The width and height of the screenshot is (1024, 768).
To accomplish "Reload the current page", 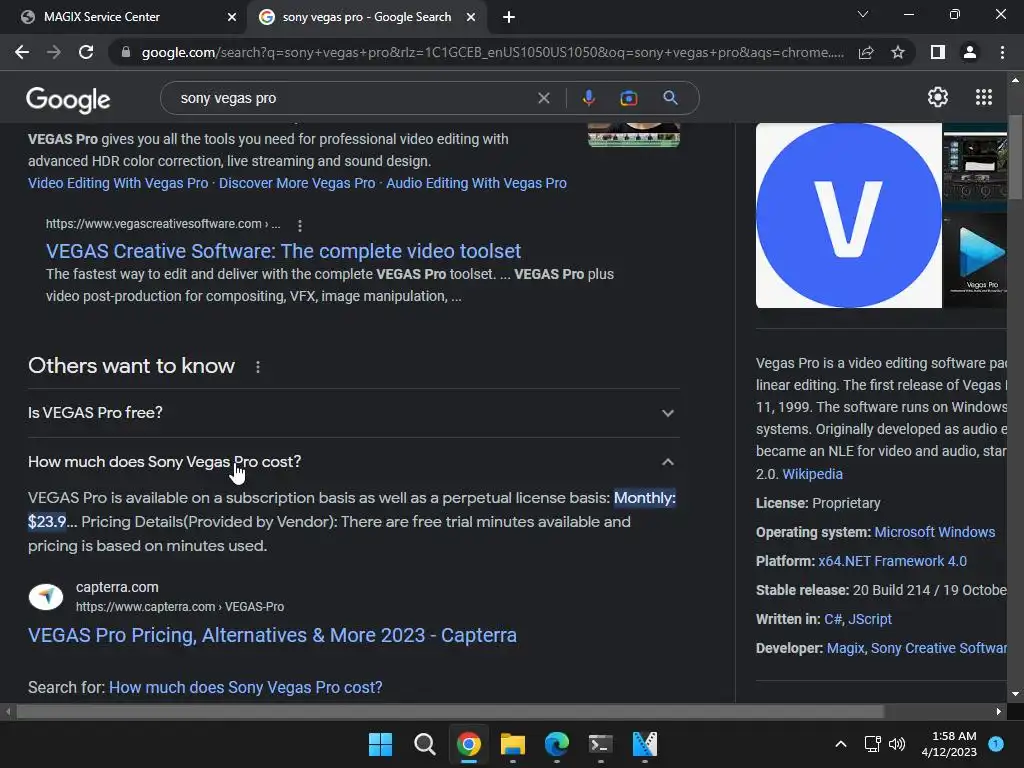I will (86, 52).
